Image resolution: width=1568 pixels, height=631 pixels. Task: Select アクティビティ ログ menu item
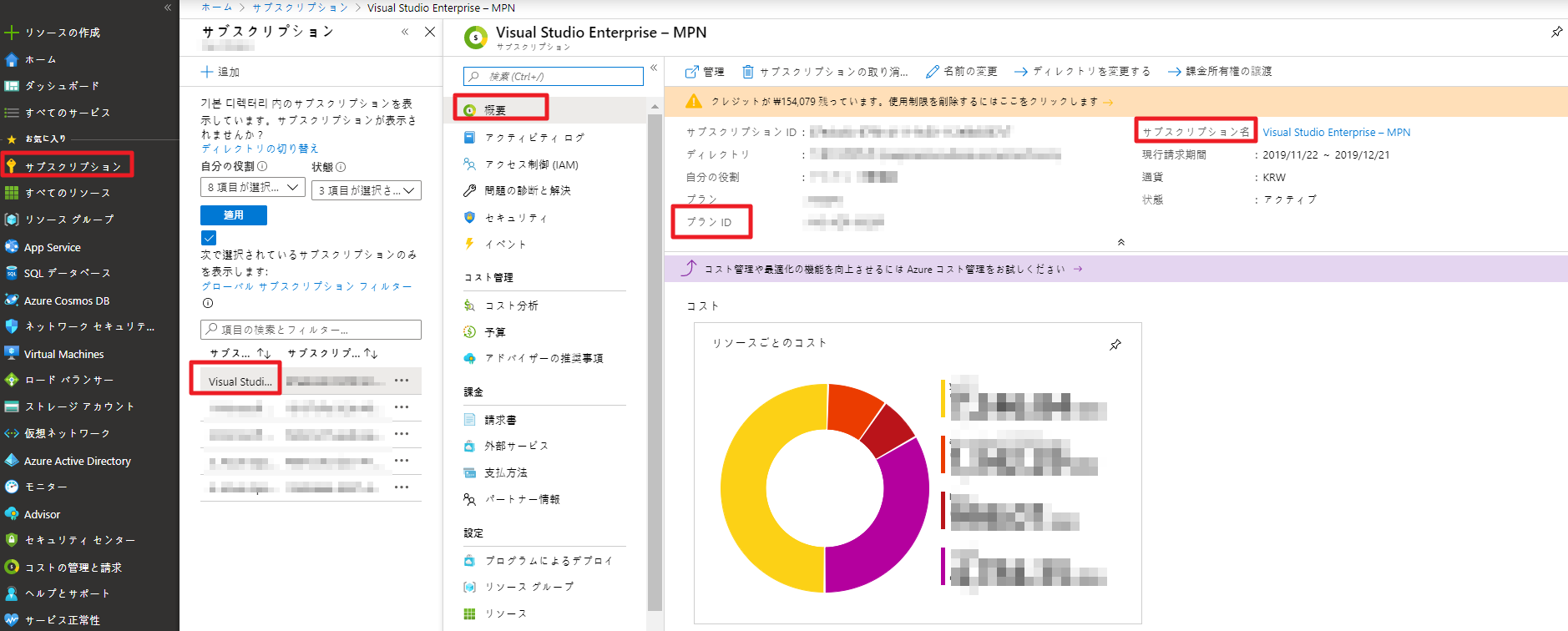coord(534,138)
